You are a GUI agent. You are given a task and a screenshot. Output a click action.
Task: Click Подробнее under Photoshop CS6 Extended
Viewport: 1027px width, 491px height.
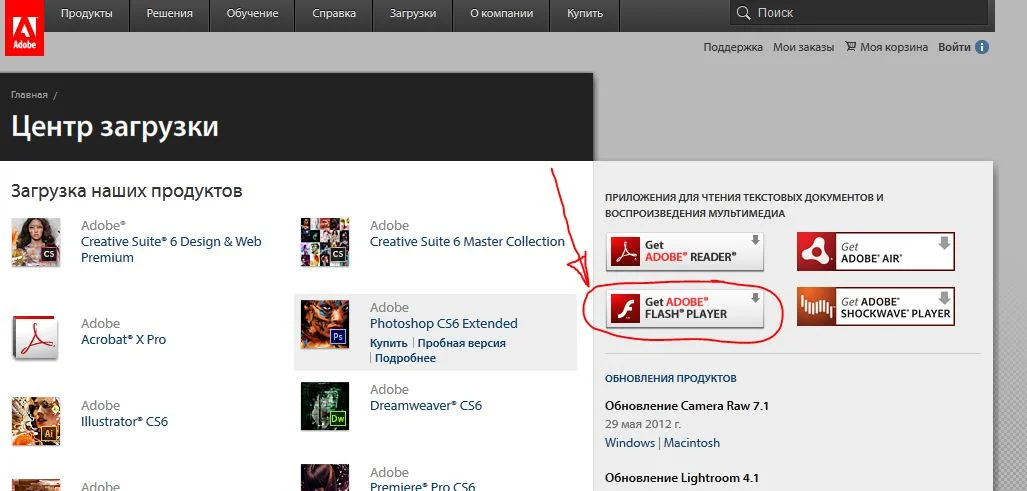[405, 358]
